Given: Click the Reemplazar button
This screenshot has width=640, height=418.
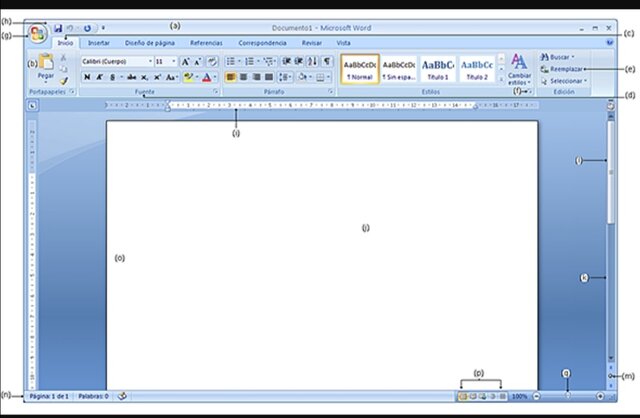Looking at the screenshot, I should (562, 69).
